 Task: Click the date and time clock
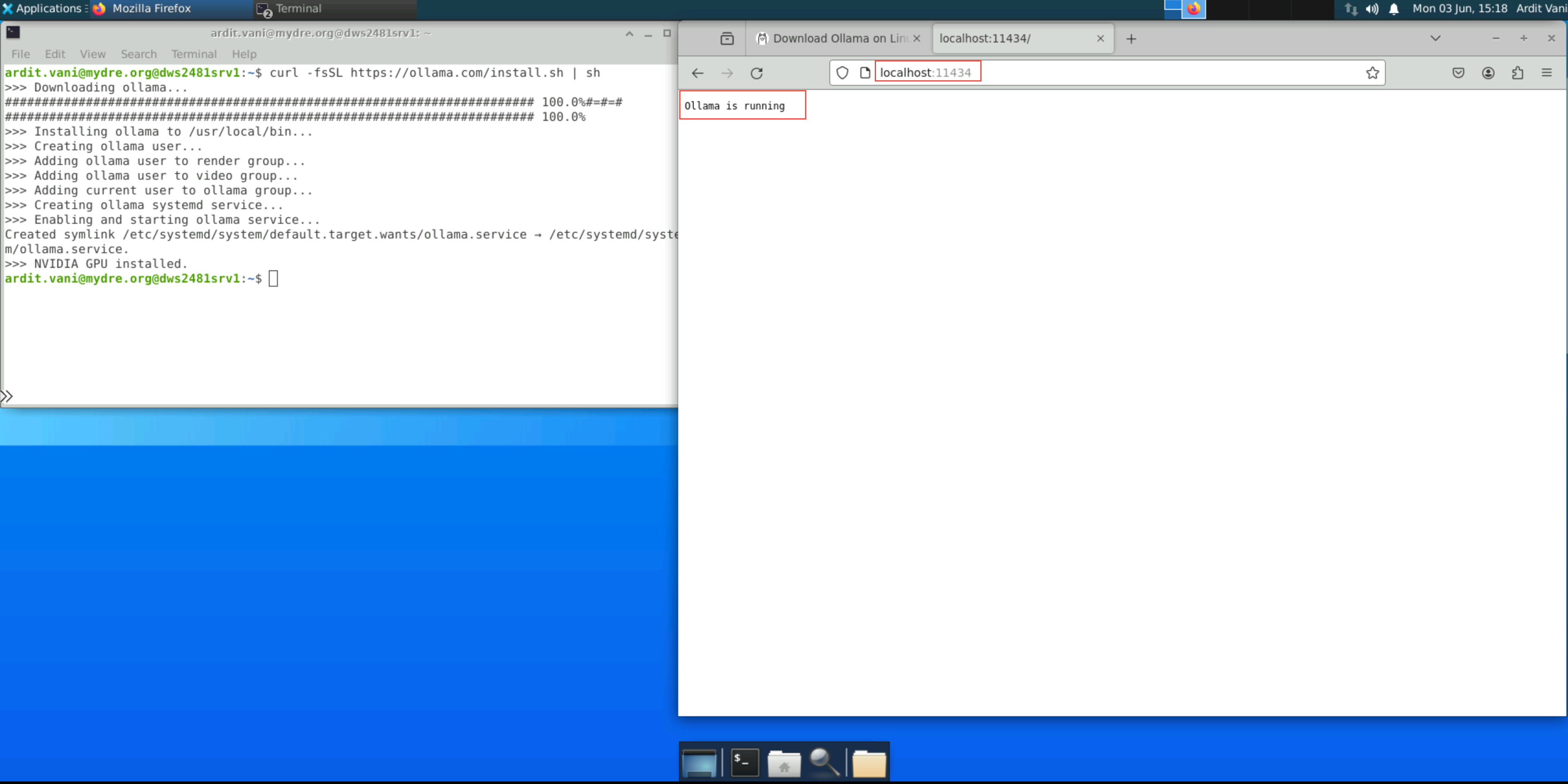[1460, 9]
